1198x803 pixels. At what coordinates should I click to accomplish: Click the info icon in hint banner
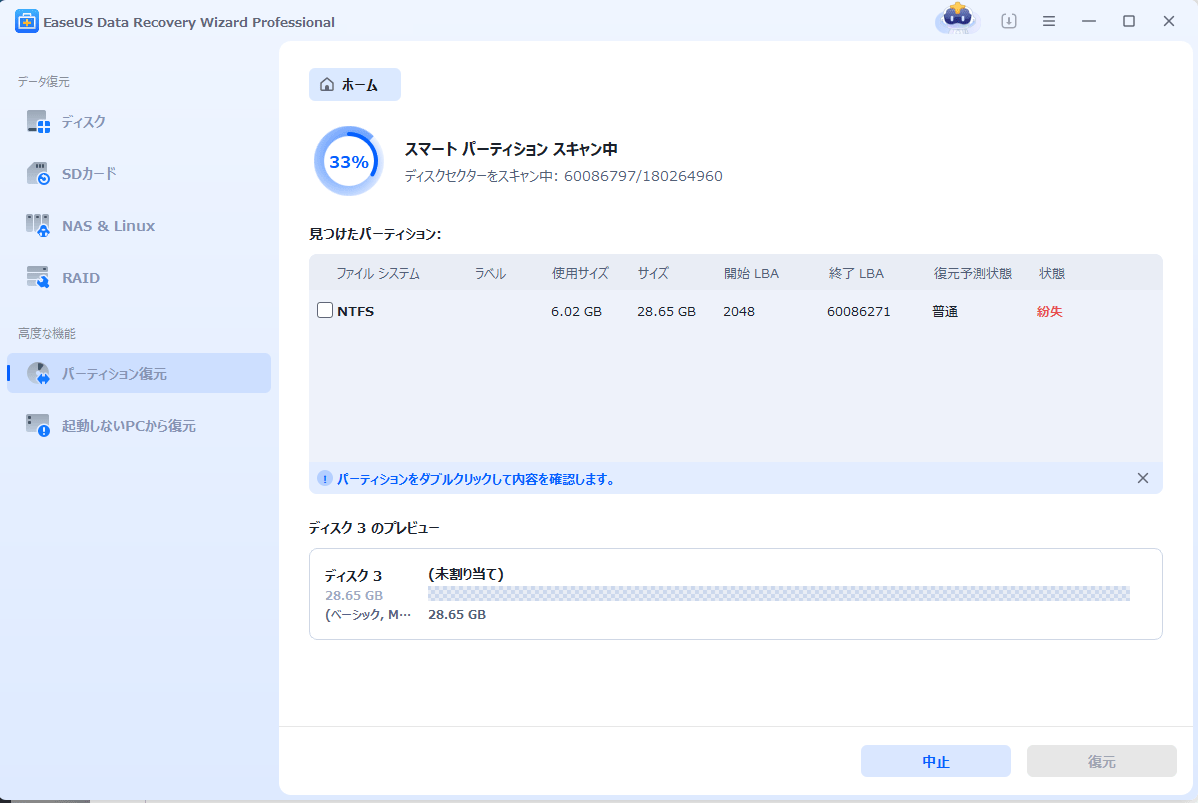pos(324,479)
